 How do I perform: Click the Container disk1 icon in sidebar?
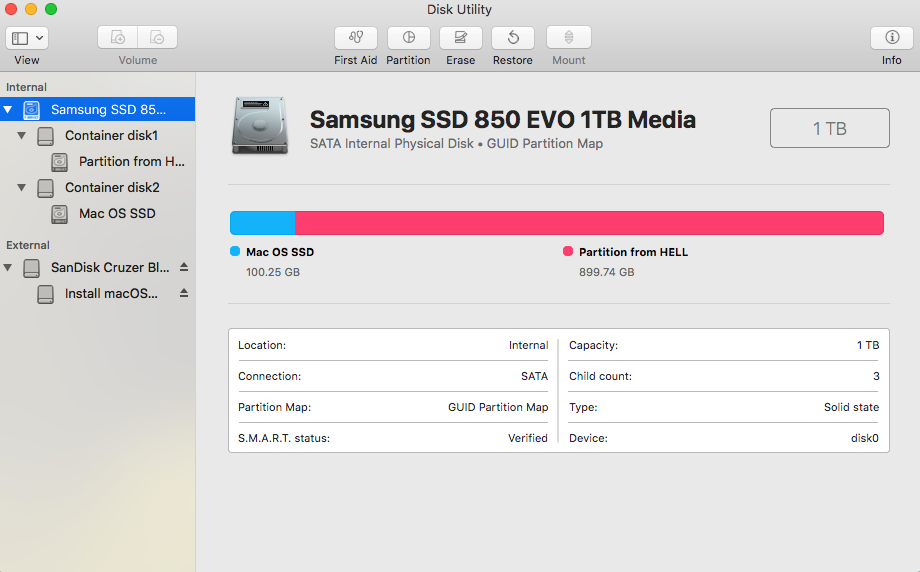(45, 136)
